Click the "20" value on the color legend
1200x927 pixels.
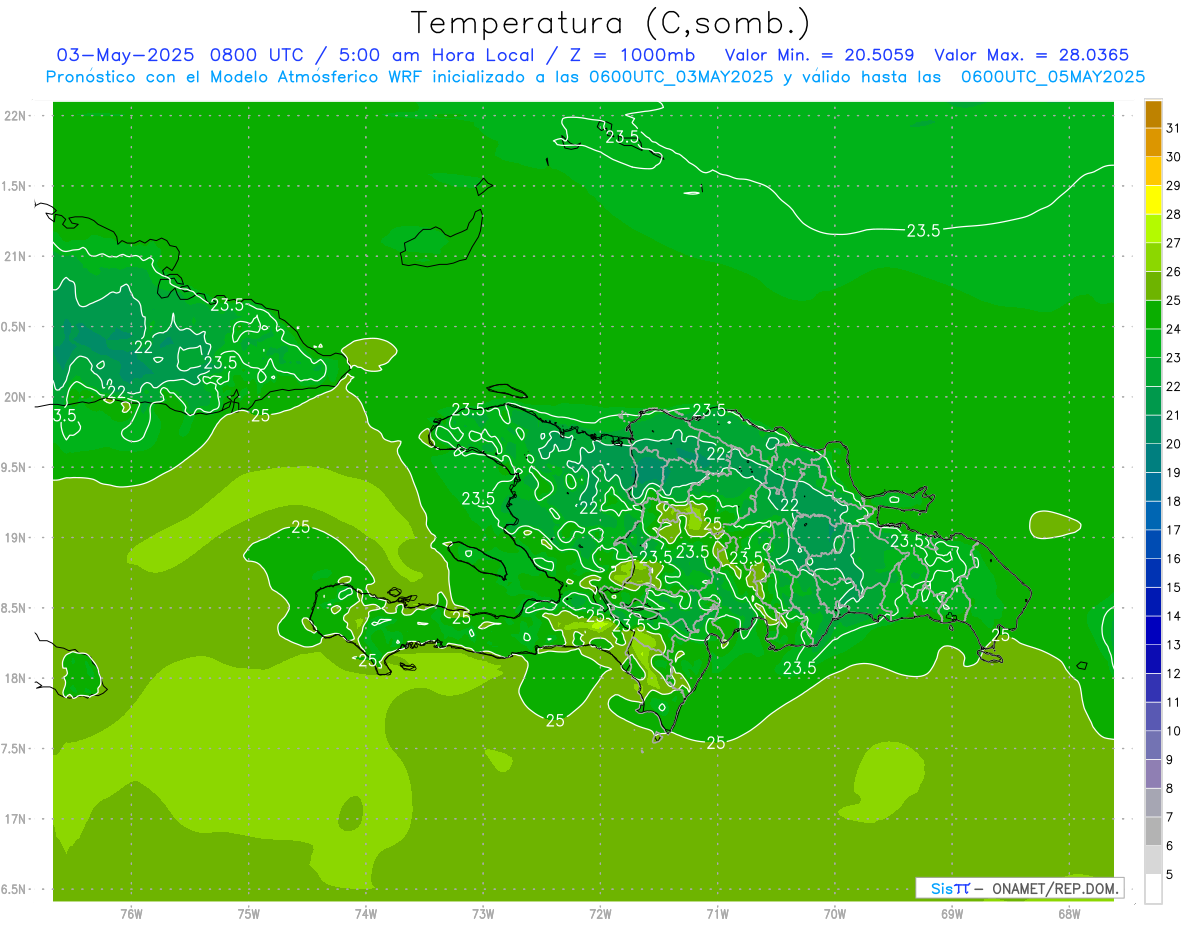point(1174,444)
